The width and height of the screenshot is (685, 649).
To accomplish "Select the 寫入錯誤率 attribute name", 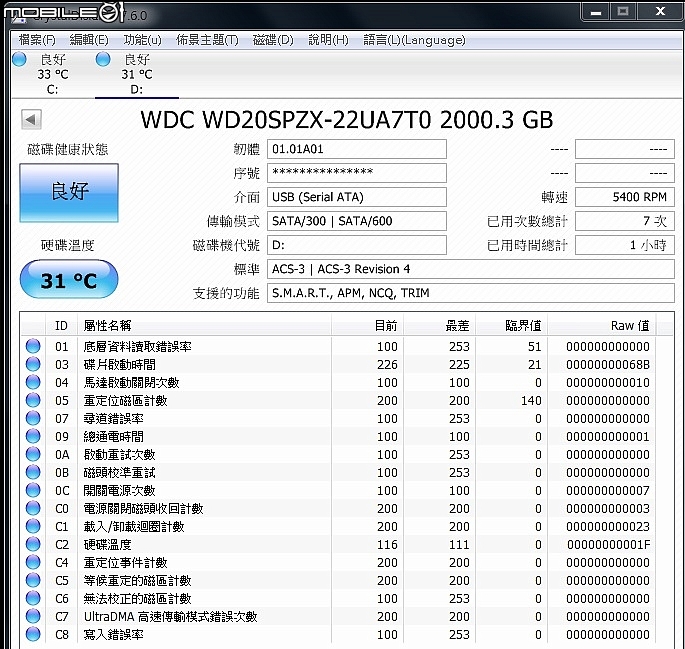I will point(113,635).
